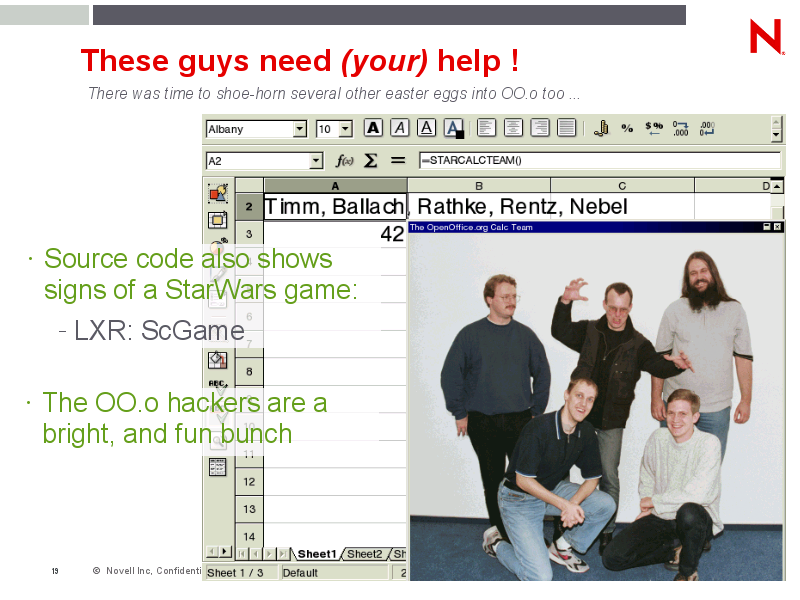Screen dimensions: 800x600
Task: Expand the A2 Name Box dropdown
Action: point(316,161)
